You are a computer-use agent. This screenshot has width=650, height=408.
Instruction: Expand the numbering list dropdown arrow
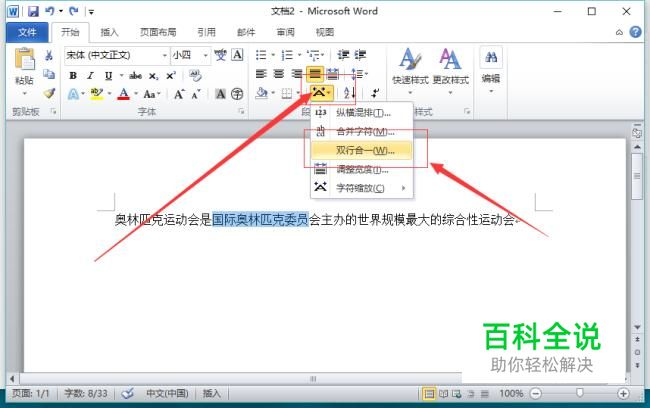pyautogui.click(x=299, y=55)
